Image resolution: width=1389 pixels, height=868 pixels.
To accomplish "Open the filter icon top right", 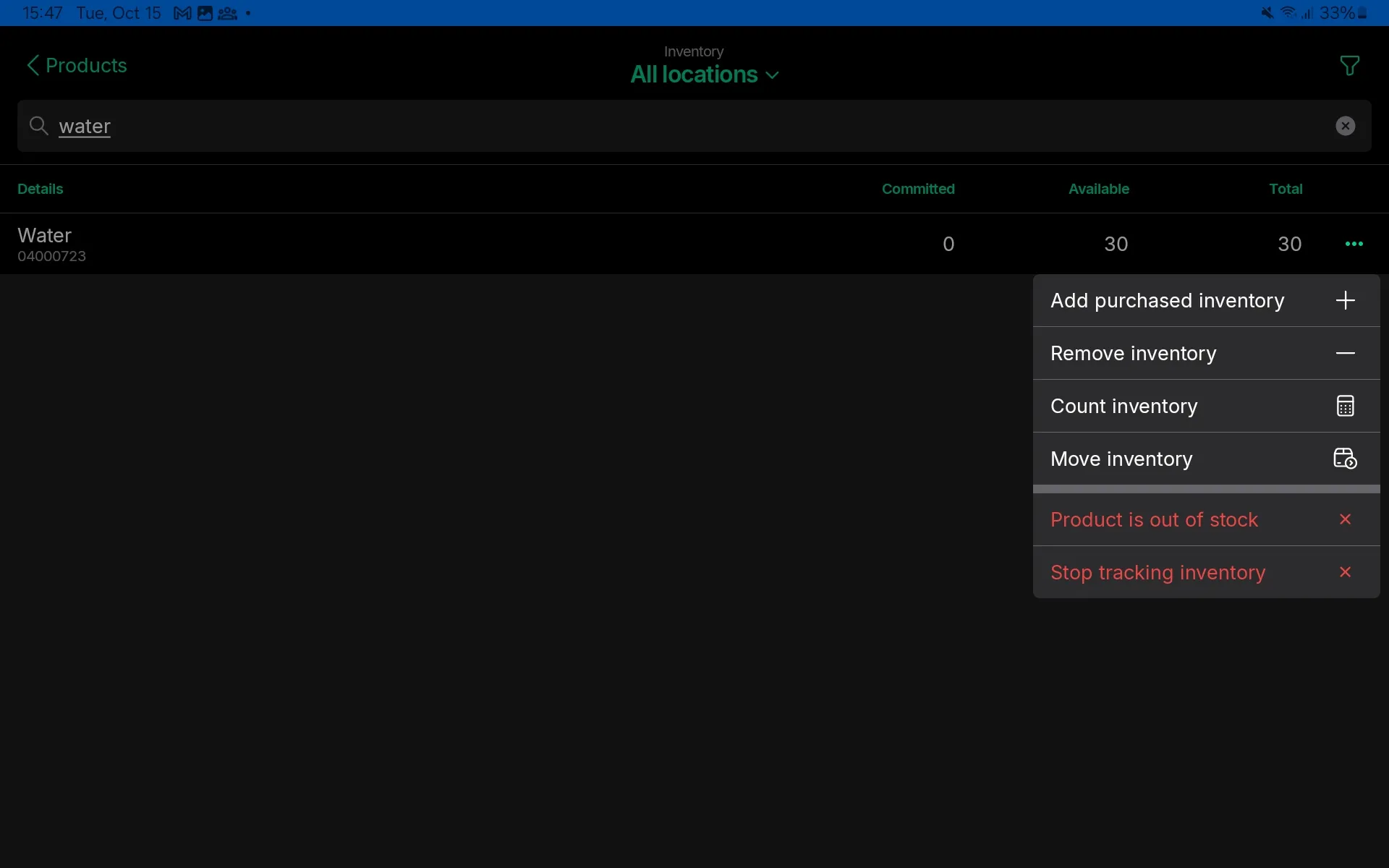I will pyautogui.click(x=1350, y=65).
